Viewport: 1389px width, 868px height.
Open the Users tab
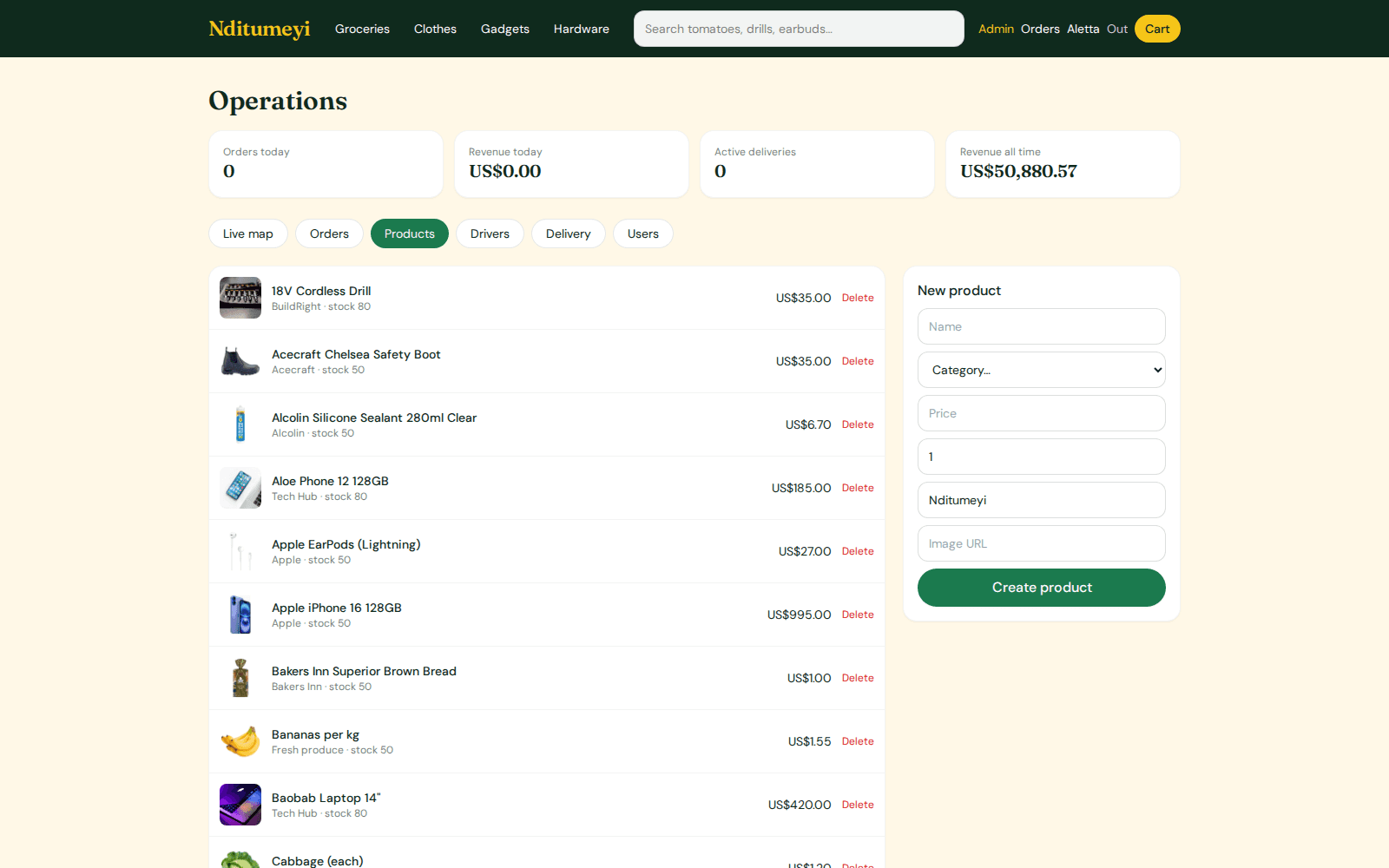tap(643, 233)
